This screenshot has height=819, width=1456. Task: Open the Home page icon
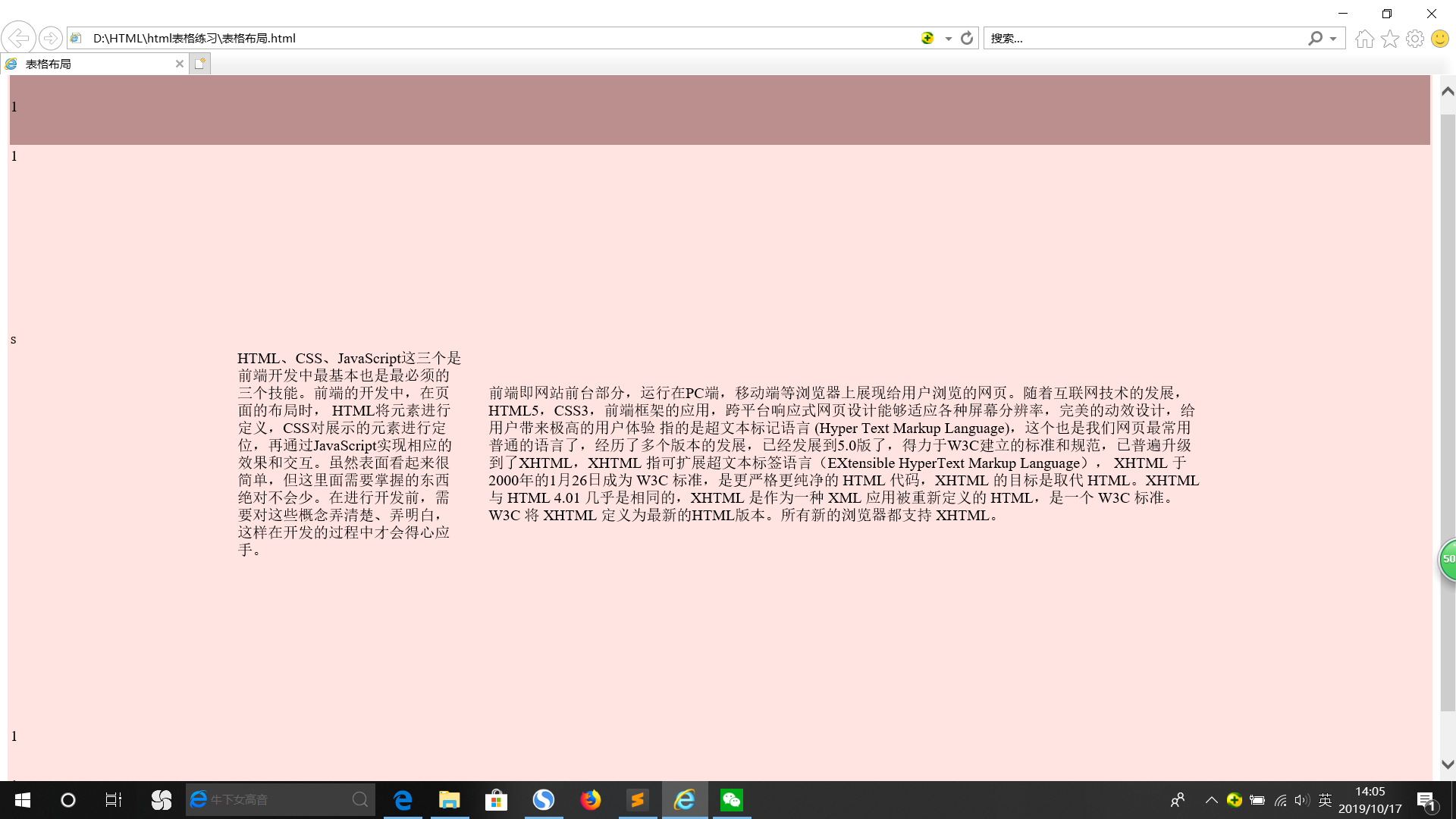point(1364,39)
